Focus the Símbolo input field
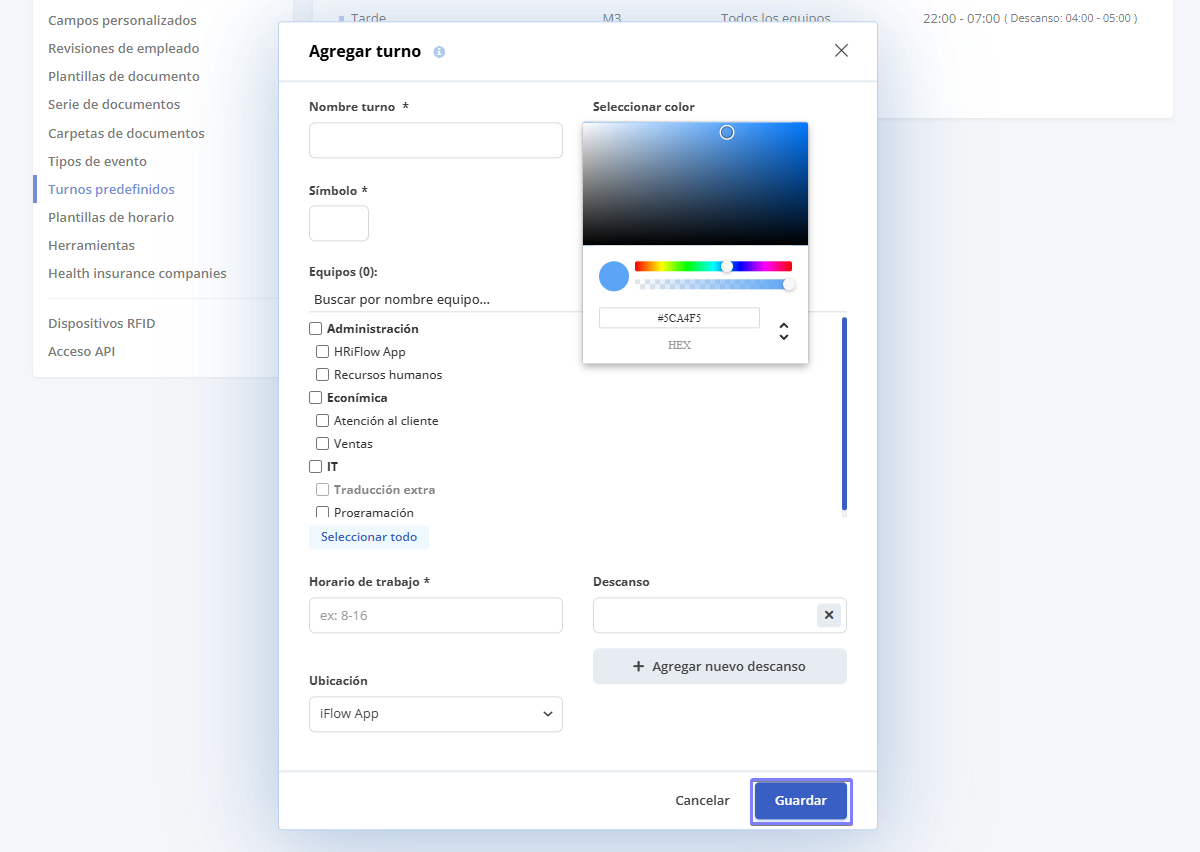This screenshot has width=1200, height=852. 339,223
